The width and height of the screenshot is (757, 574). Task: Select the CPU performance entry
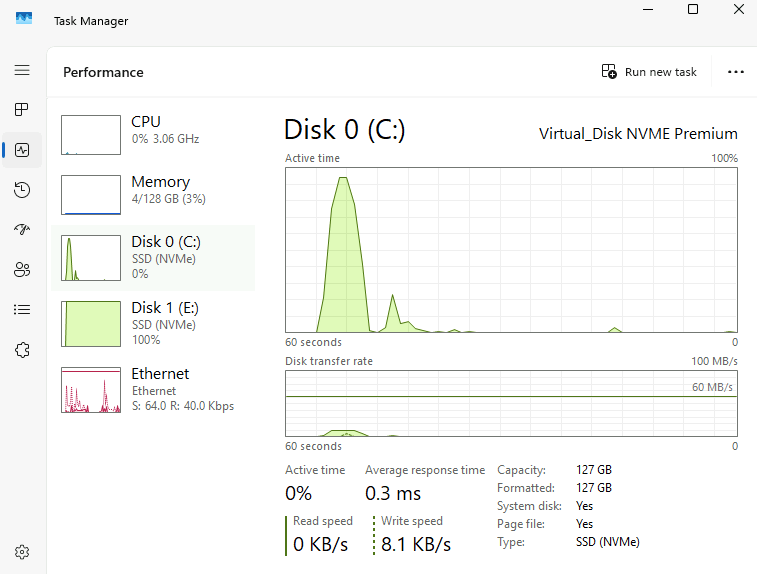point(155,133)
